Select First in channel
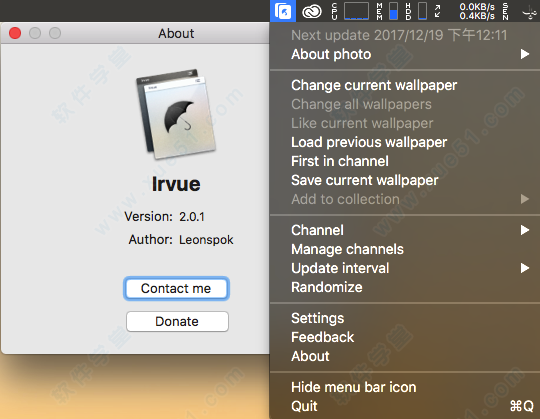 click(340, 161)
